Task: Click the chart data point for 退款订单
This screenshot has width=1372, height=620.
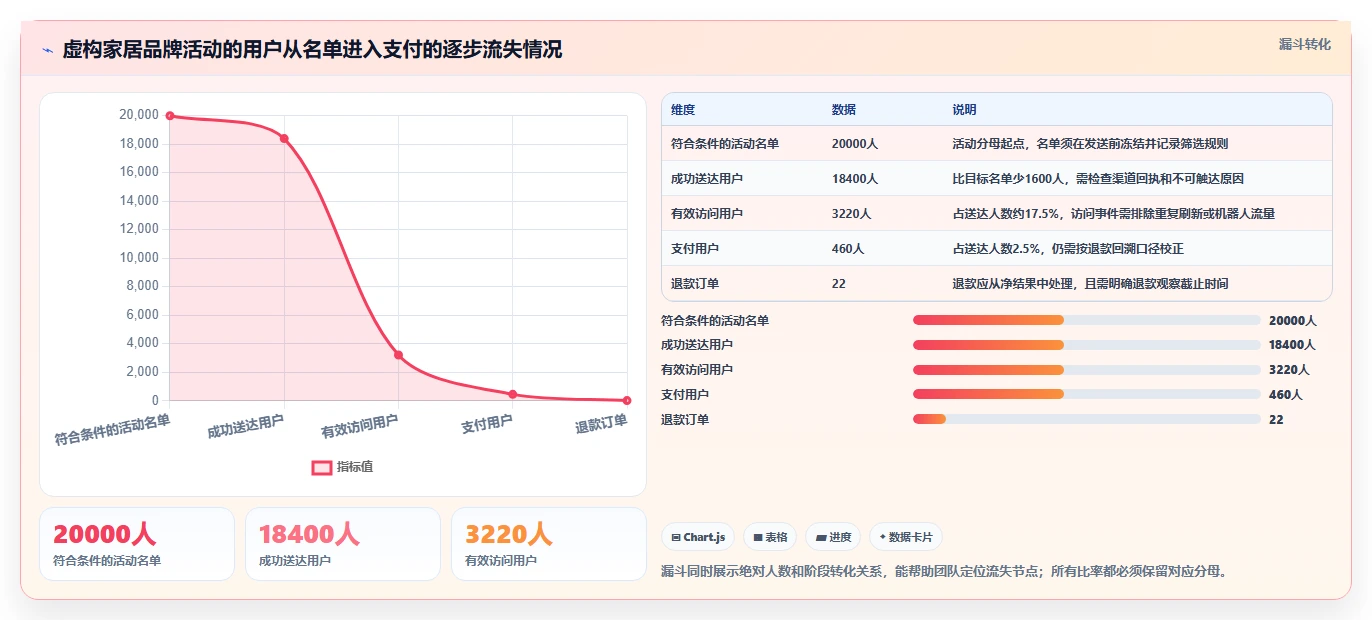Action: pos(627,400)
